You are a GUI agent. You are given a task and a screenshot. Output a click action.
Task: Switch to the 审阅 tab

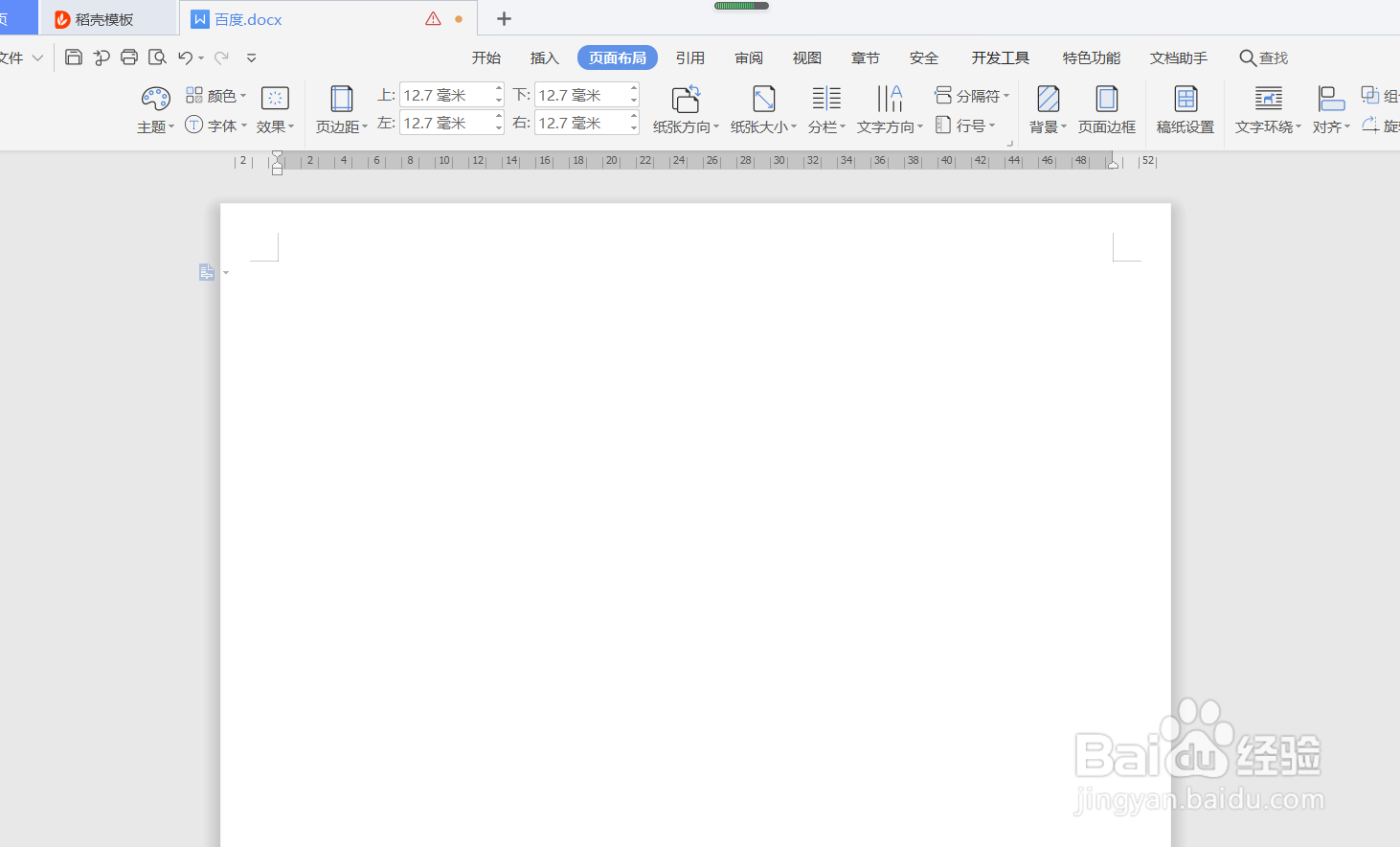pos(749,57)
